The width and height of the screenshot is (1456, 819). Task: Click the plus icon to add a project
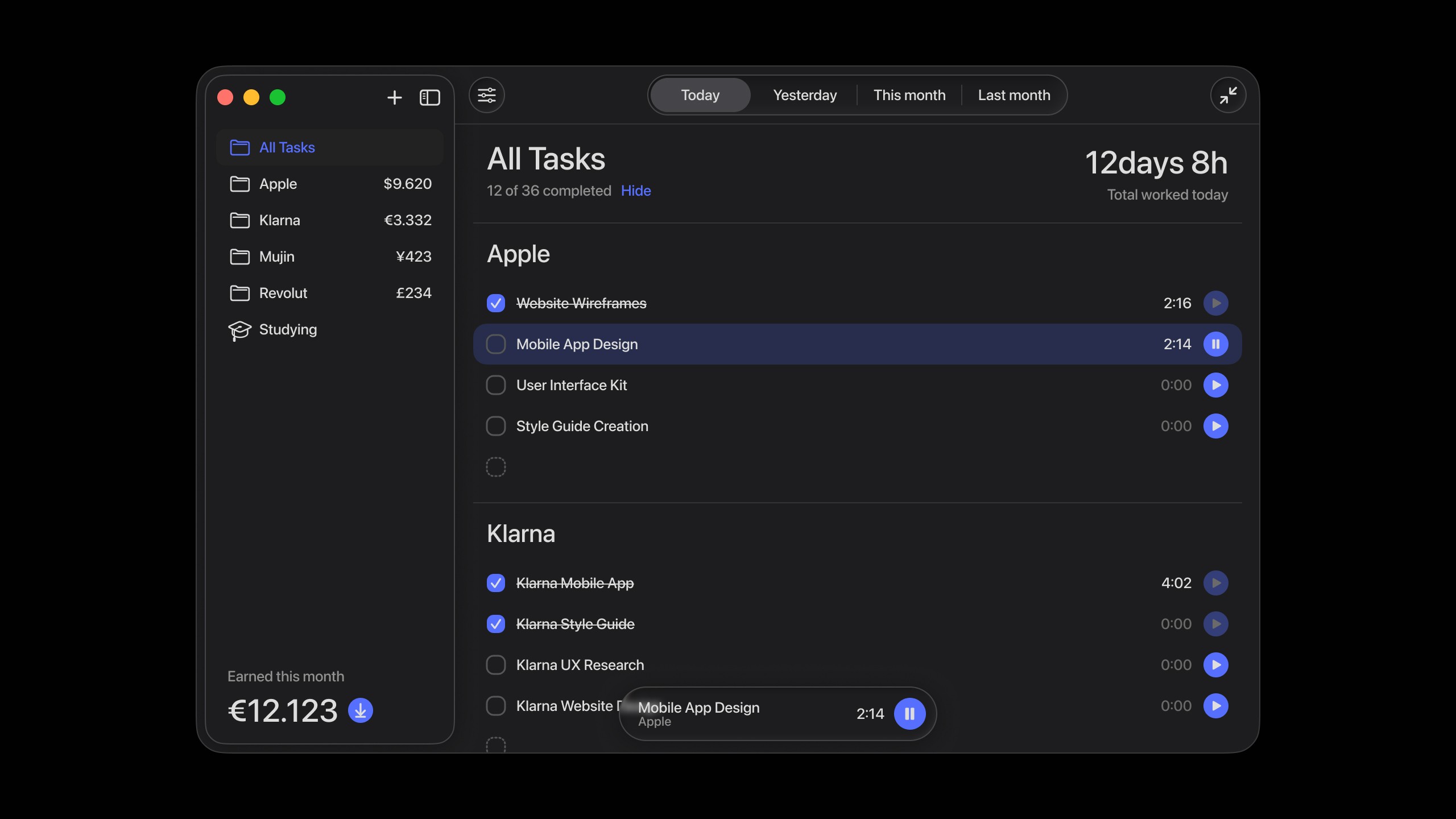click(394, 97)
